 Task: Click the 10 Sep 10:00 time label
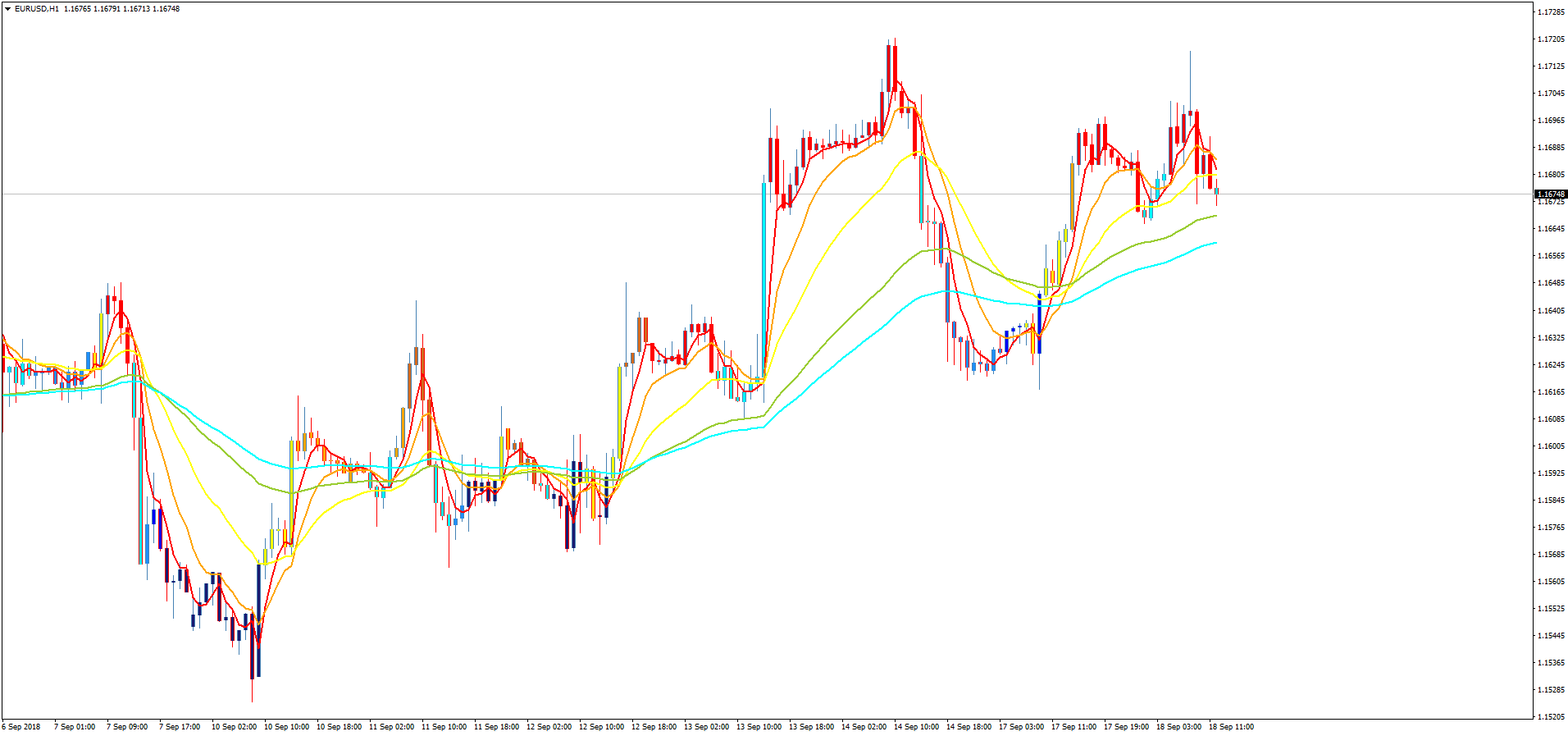click(287, 727)
